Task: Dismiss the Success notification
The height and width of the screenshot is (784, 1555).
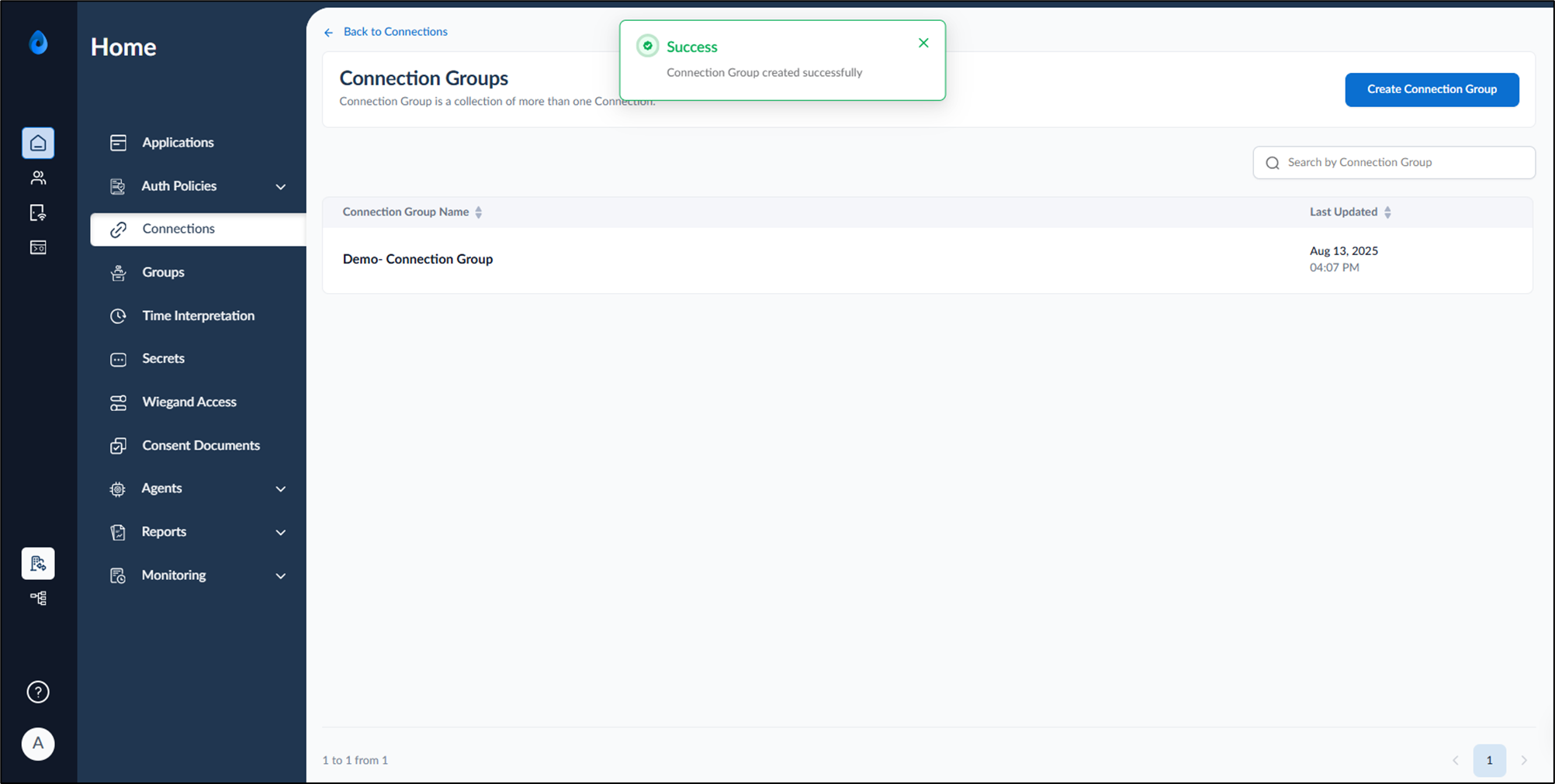Action: [923, 43]
